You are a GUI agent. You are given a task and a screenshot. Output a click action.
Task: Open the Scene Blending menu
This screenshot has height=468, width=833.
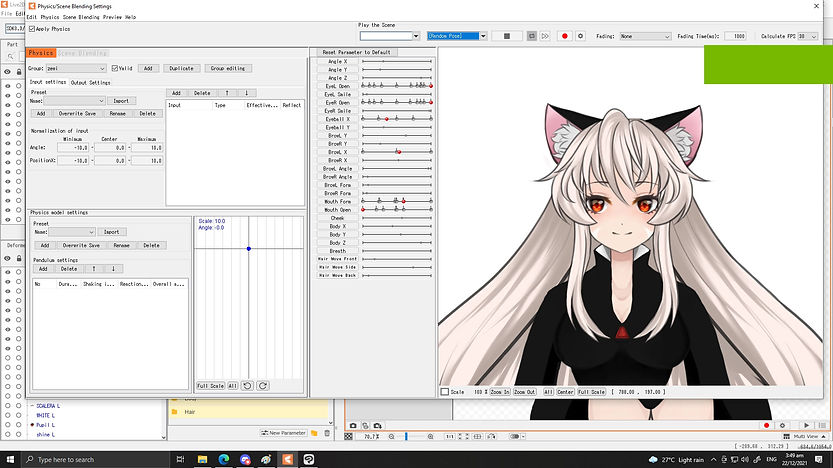point(81,17)
